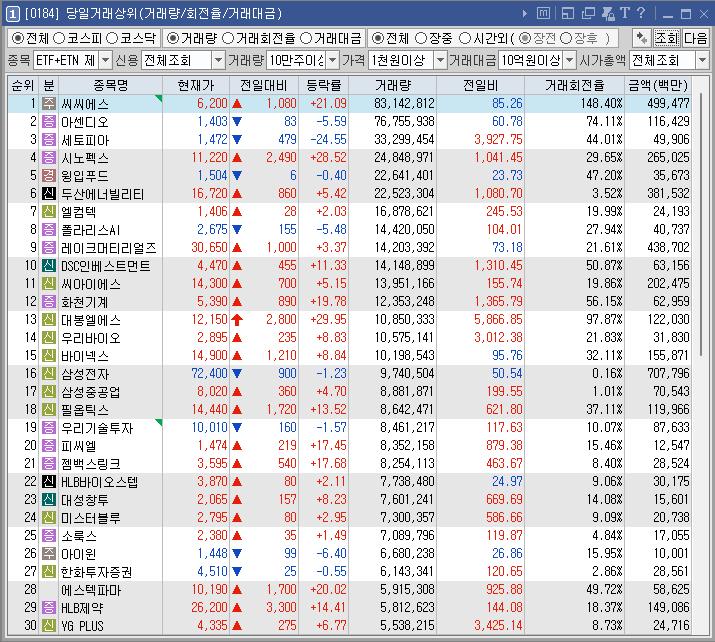
Task: Click the 경 badge in the 윙입푸드 row
Action: (x=49, y=176)
